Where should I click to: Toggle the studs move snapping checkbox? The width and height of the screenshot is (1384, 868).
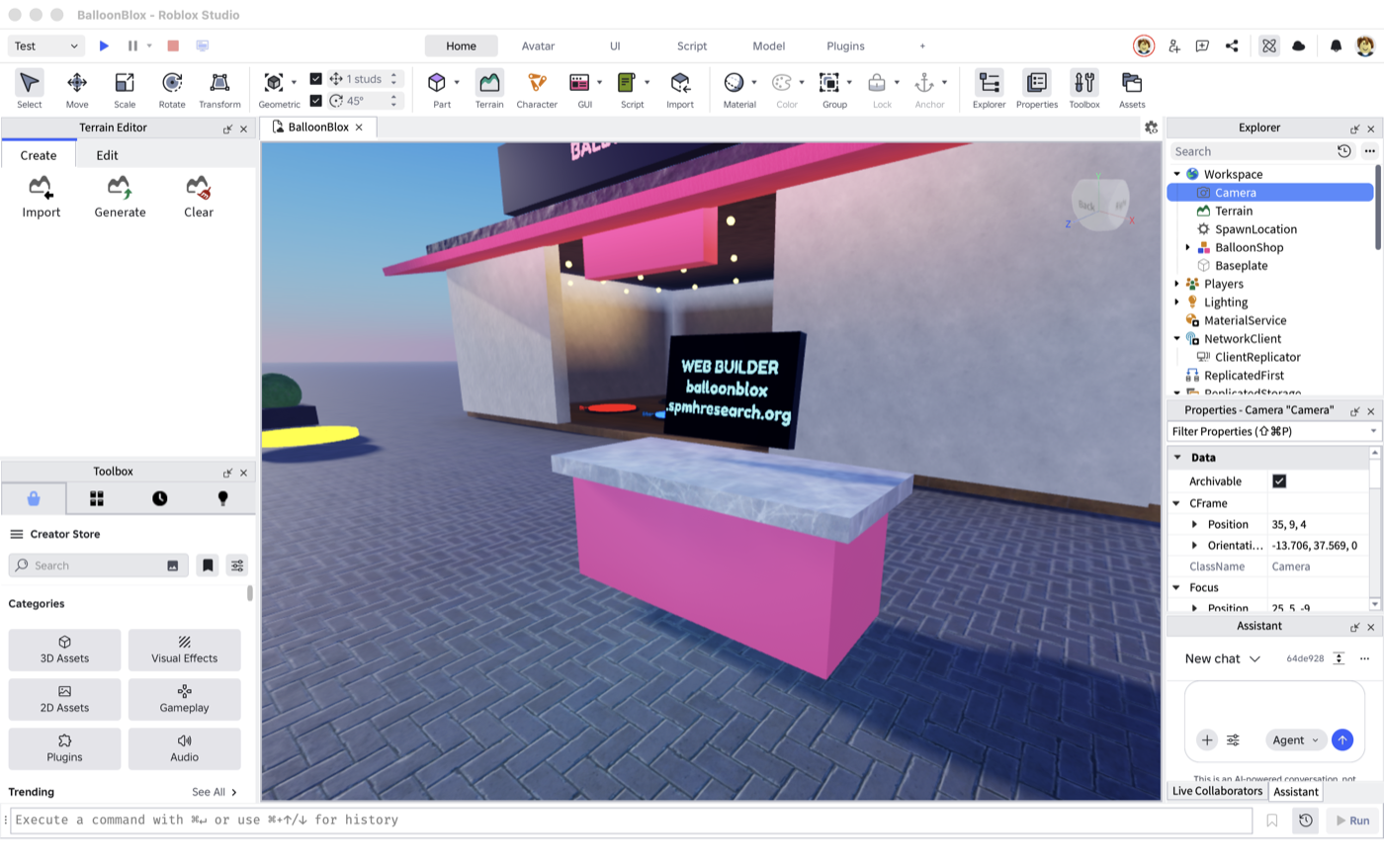coord(315,79)
